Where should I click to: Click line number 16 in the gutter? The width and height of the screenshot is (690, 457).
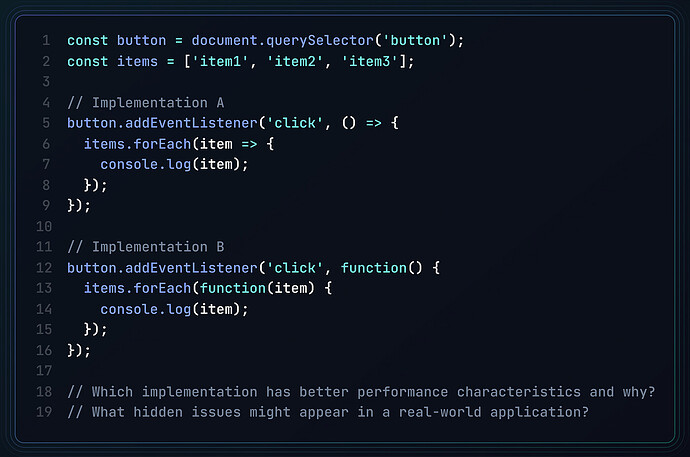[x=43, y=351]
